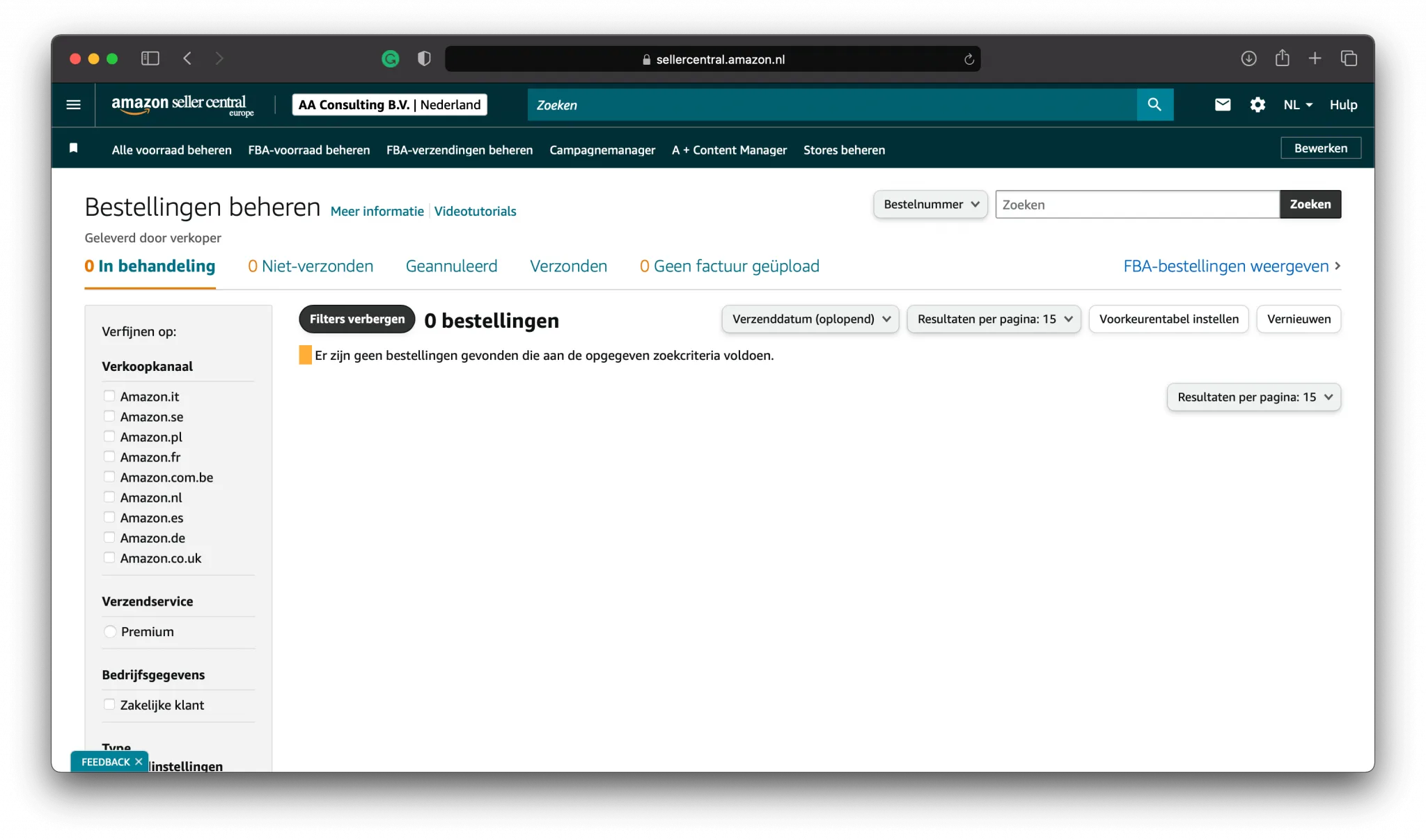Switch to In behandeling tab
This screenshot has width=1426, height=840.
pyautogui.click(x=150, y=266)
